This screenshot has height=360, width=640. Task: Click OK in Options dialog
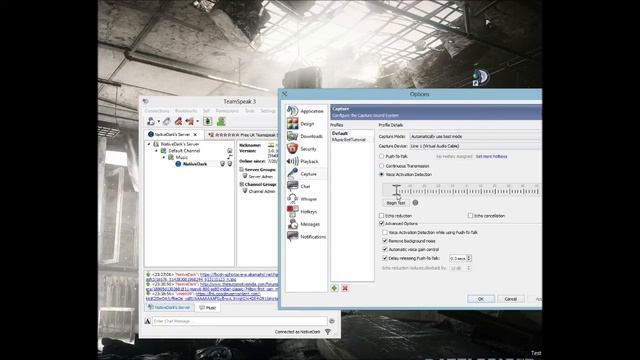pos(481,299)
